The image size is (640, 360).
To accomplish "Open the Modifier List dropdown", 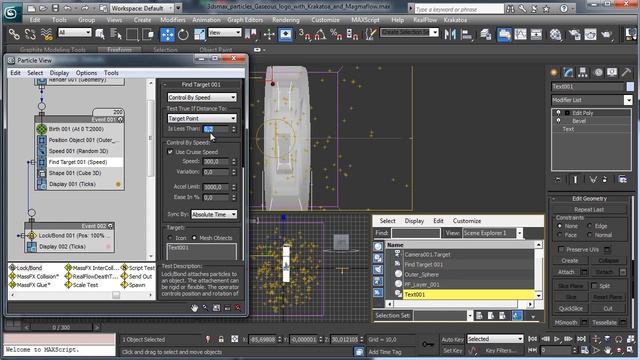I will (591, 100).
